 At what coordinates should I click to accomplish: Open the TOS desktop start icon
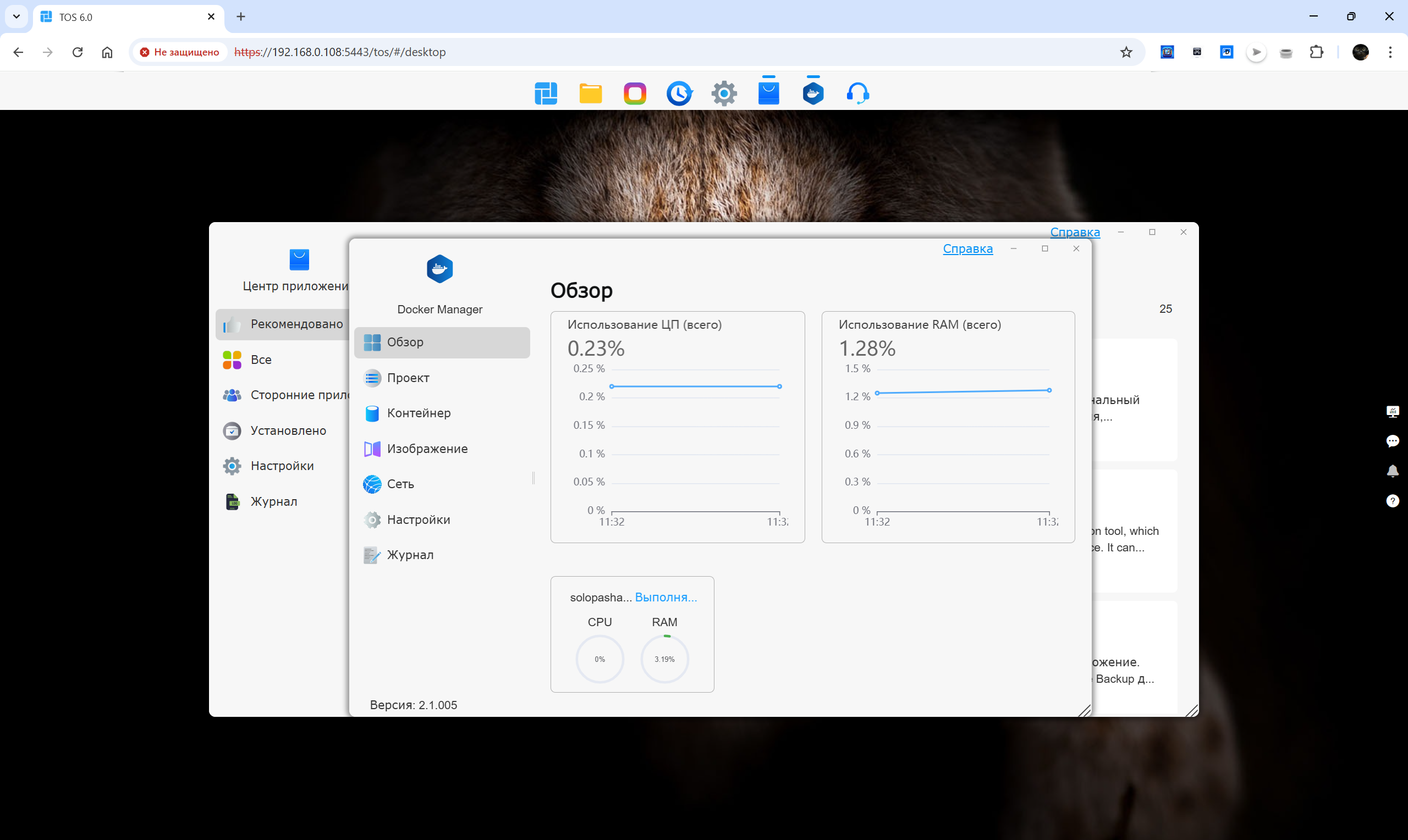pyautogui.click(x=546, y=93)
